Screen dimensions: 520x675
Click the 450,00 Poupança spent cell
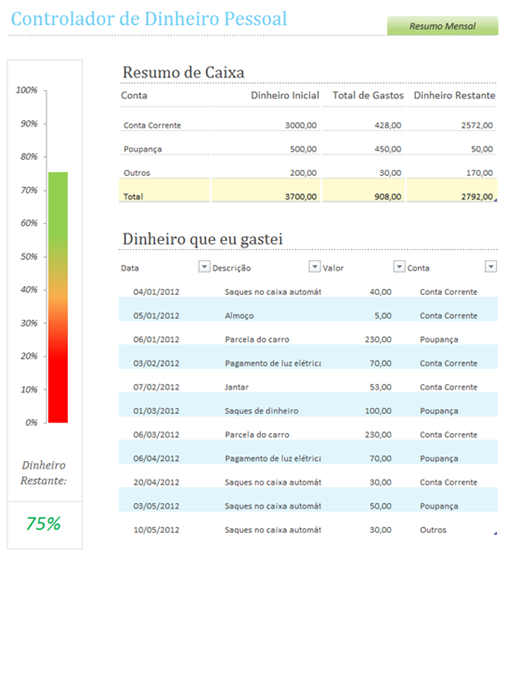pyautogui.click(x=388, y=149)
